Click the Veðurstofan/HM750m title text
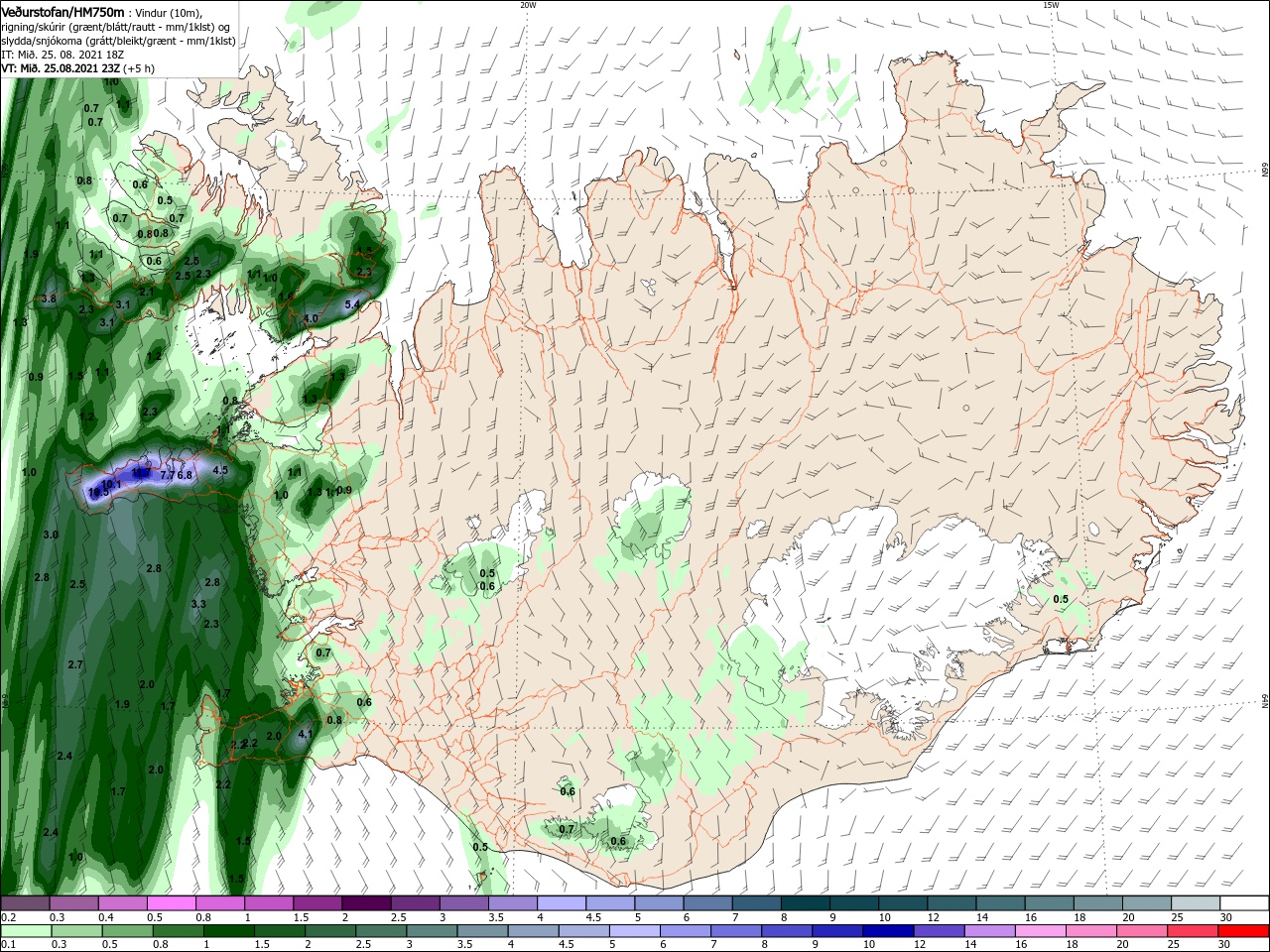Screen dimensions: 1270x952 pyautogui.click(x=63, y=12)
